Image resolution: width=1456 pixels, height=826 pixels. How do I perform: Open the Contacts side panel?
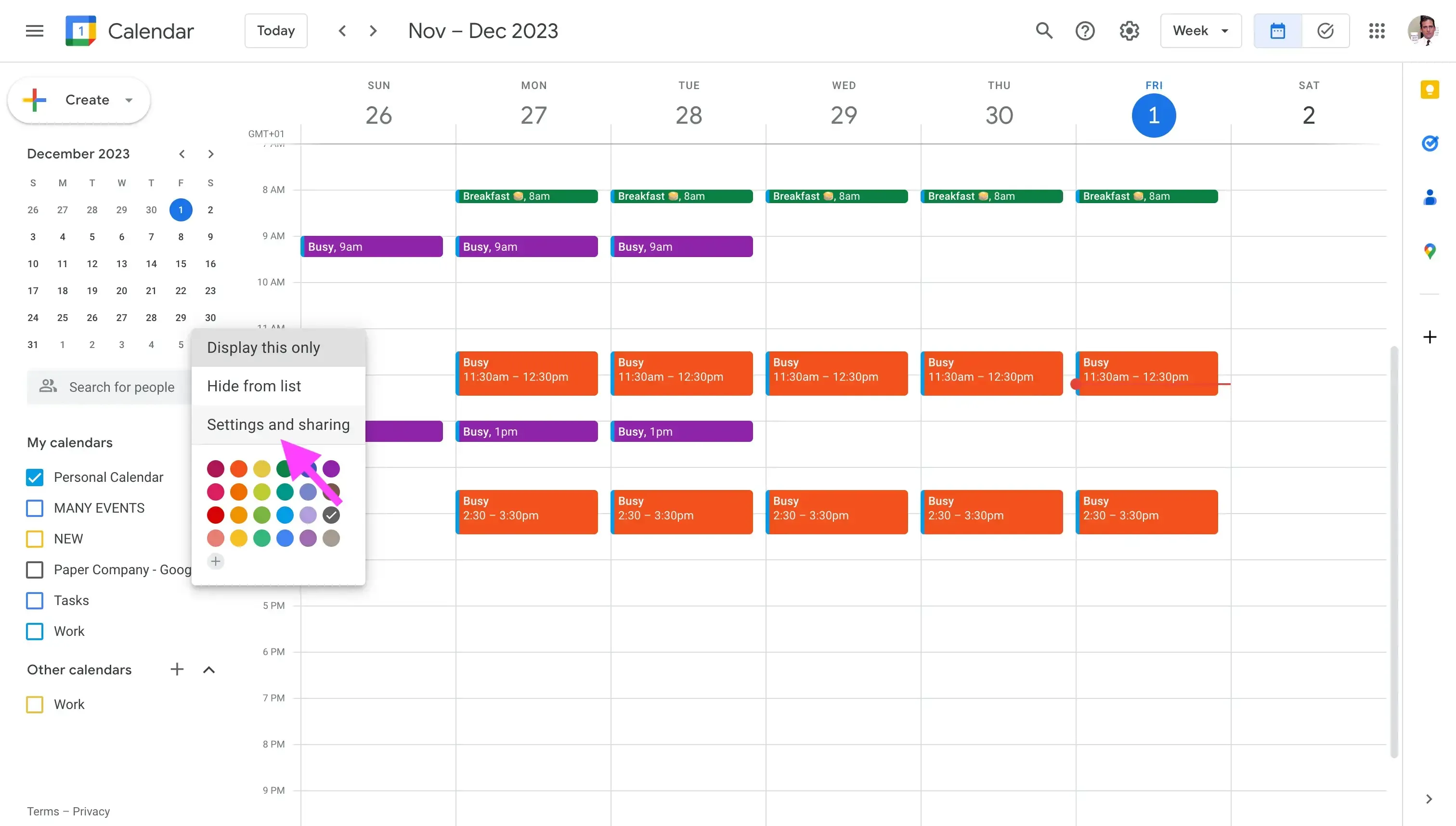pyautogui.click(x=1430, y=197)
